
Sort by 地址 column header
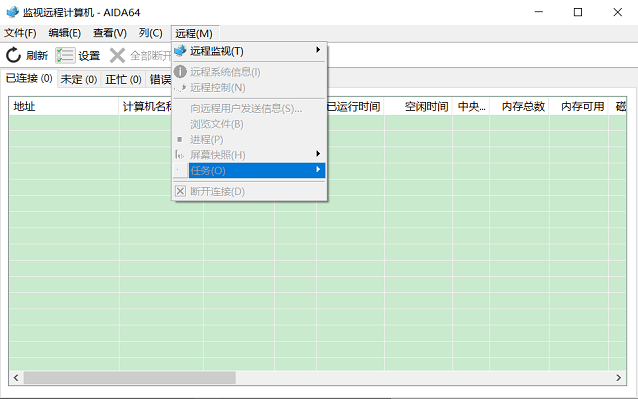(x=64, y=107)
